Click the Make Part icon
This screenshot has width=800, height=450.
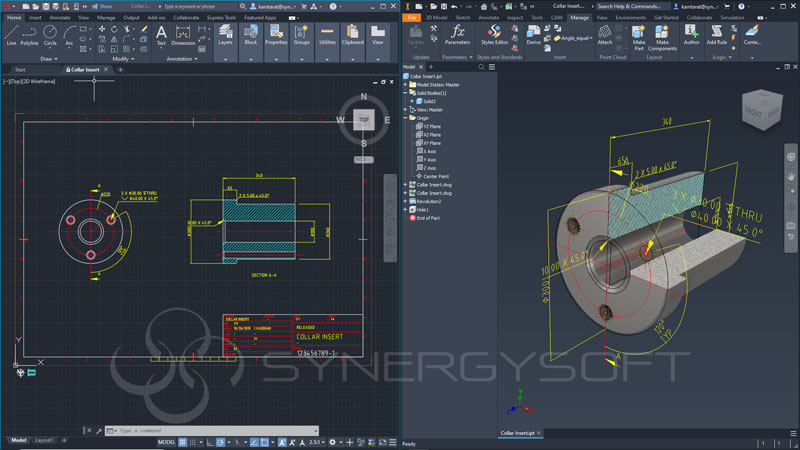tap(639, 34)
